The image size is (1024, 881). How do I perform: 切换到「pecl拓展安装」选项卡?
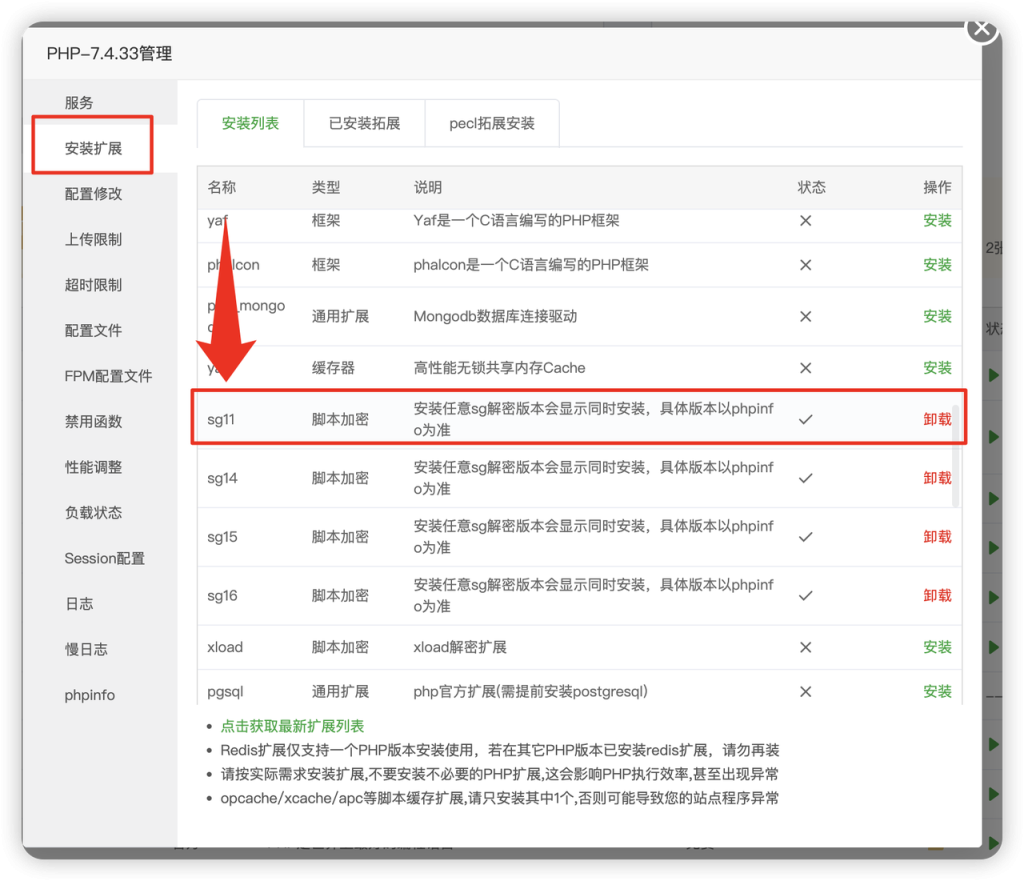[x=492, y=122]
